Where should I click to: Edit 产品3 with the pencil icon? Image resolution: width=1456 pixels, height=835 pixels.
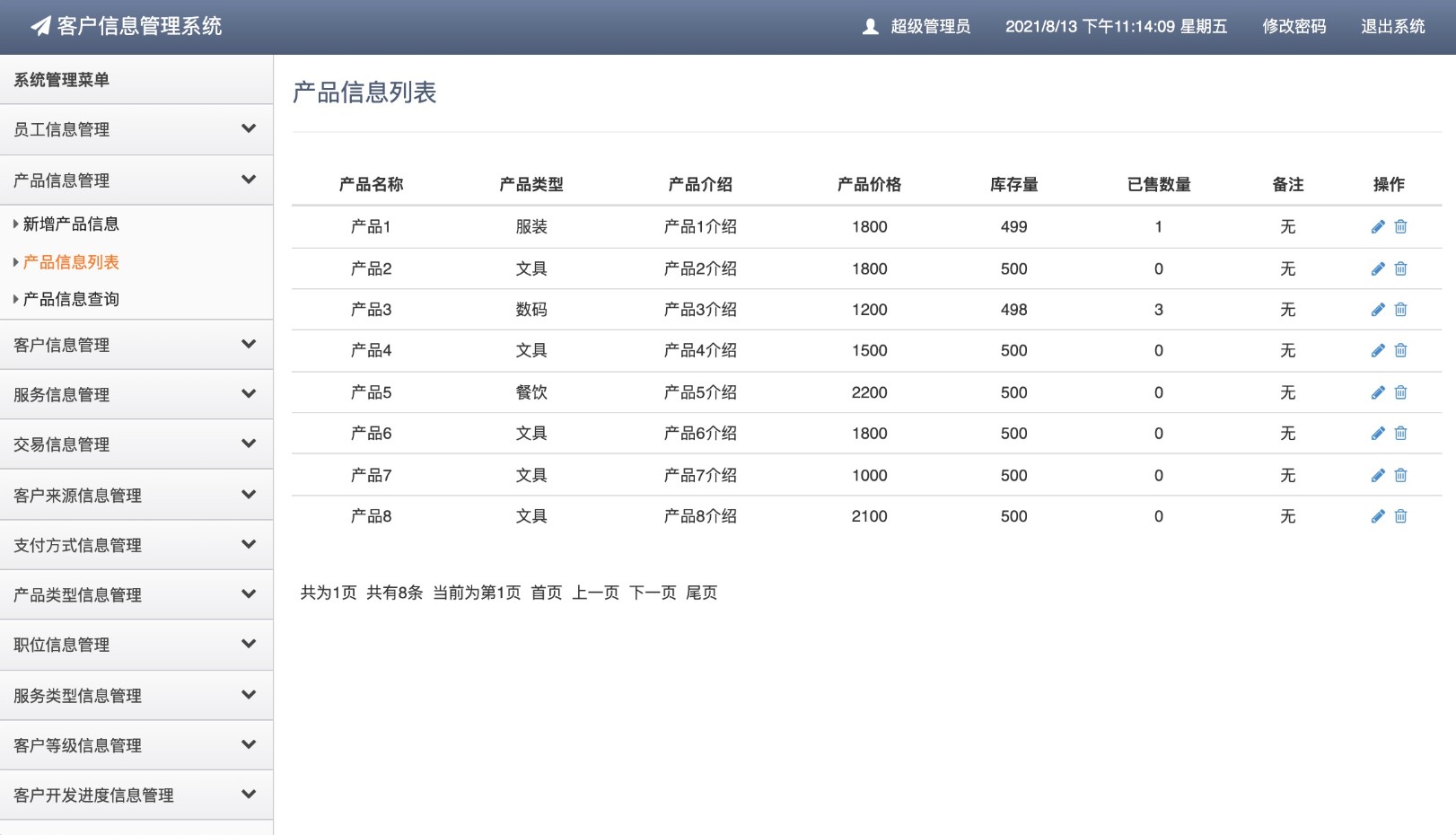point(1378,310)
